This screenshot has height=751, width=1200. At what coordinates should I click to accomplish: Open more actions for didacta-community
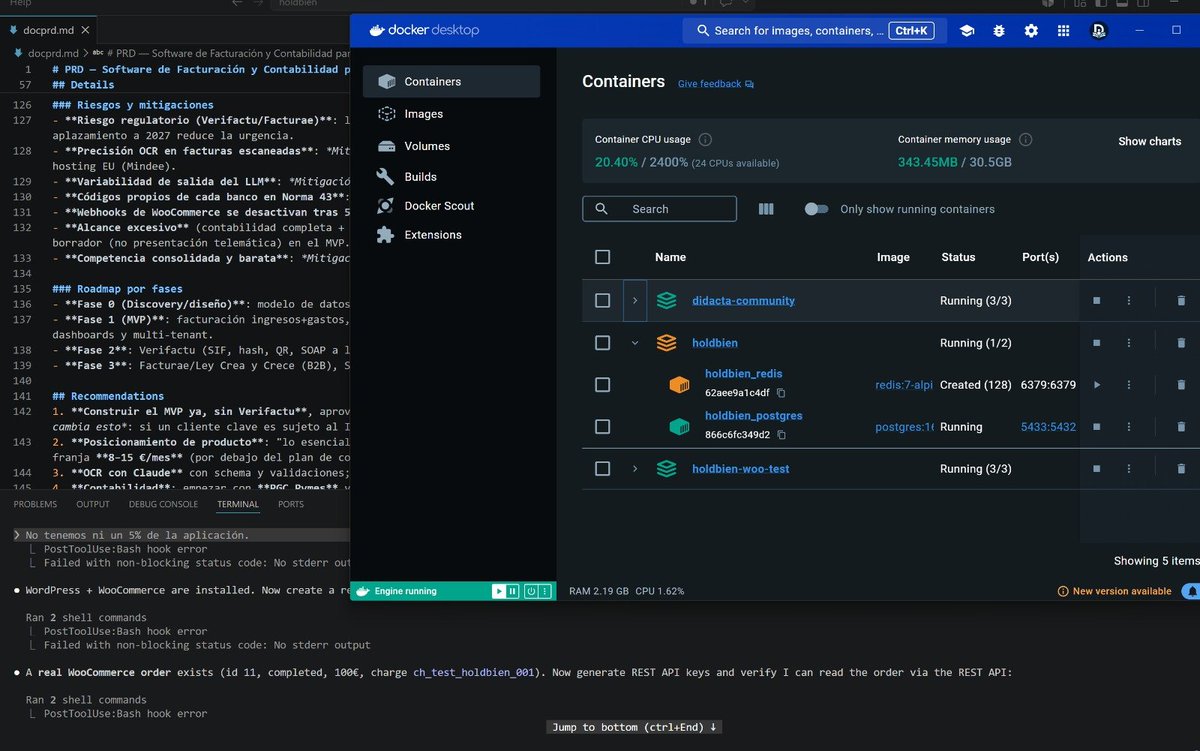click(1129, 301)
